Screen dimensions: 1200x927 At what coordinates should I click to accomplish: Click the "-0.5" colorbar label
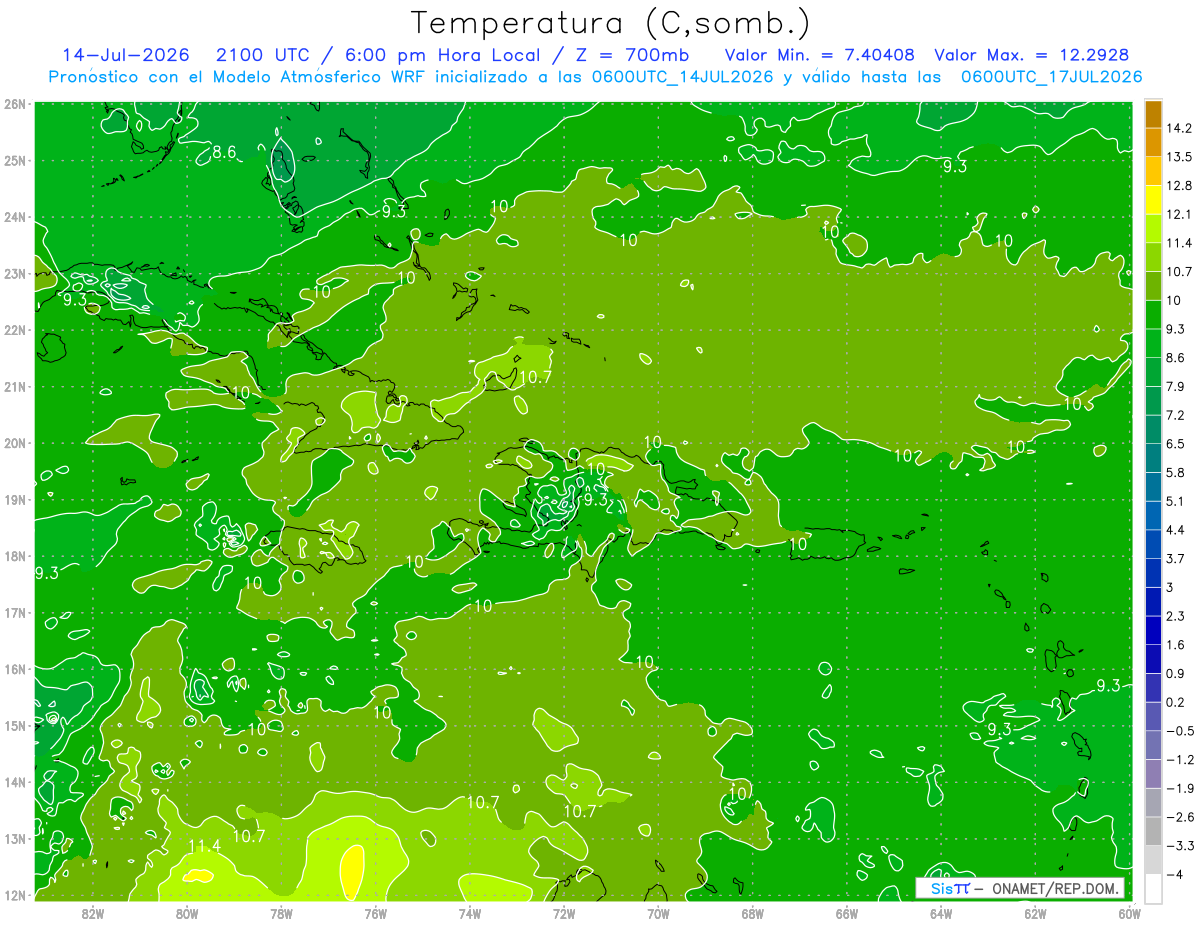click(1179, 730)
